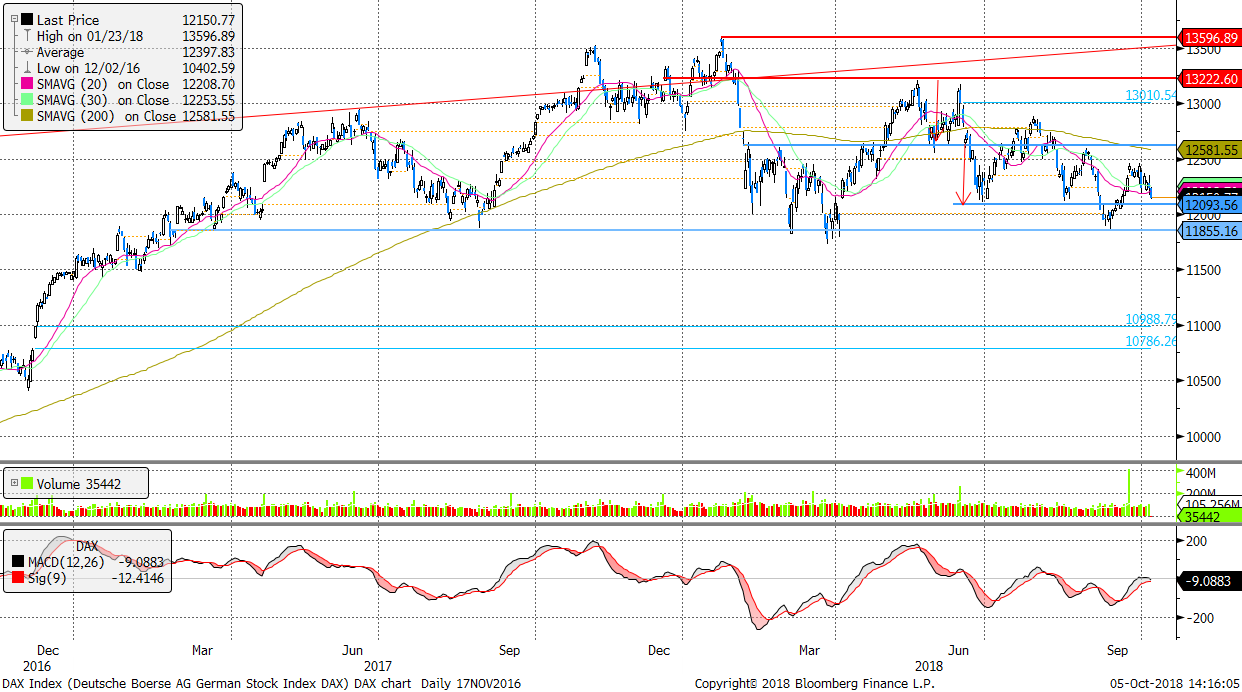Viewport: 1242px width, 692px height.
Task: Click the -12.4146 signal value
Action: [x=136, y=578]
